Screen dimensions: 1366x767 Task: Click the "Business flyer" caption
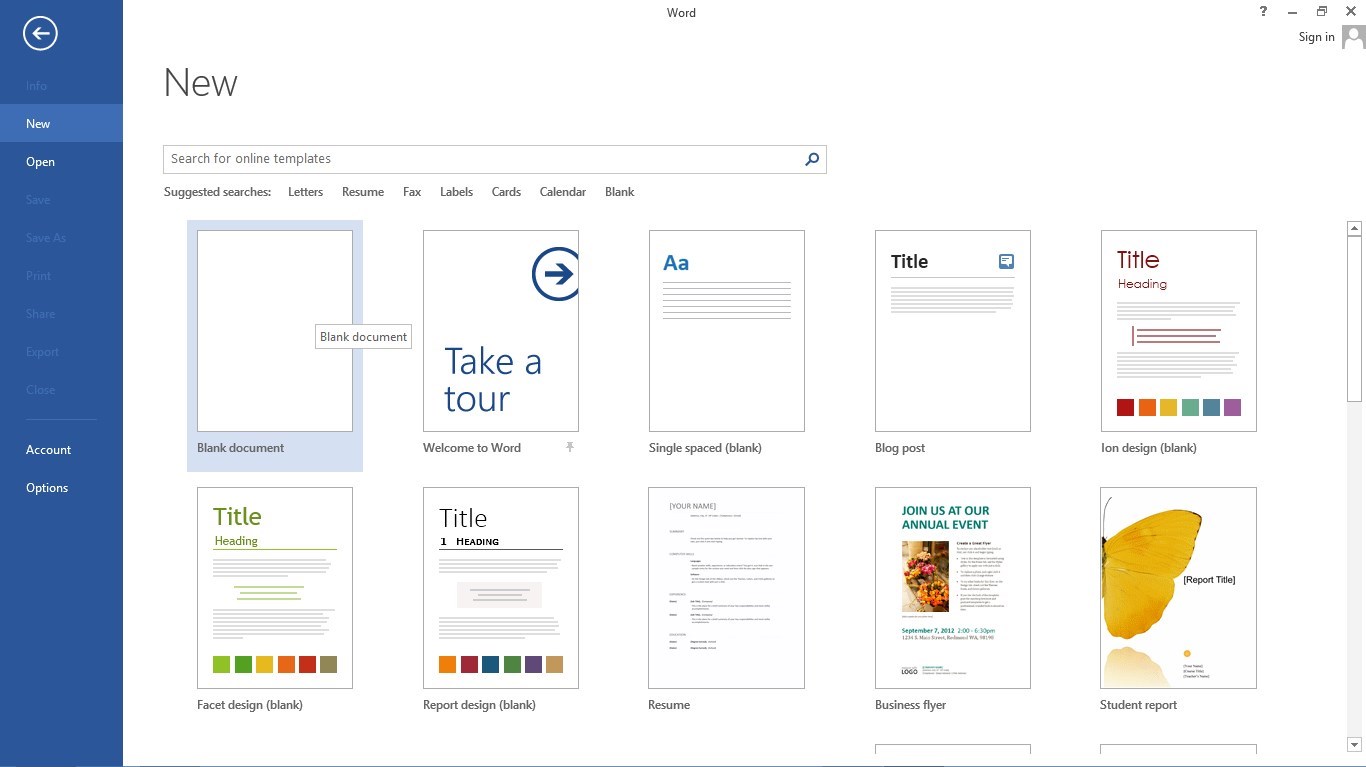[x=911, y=705]
